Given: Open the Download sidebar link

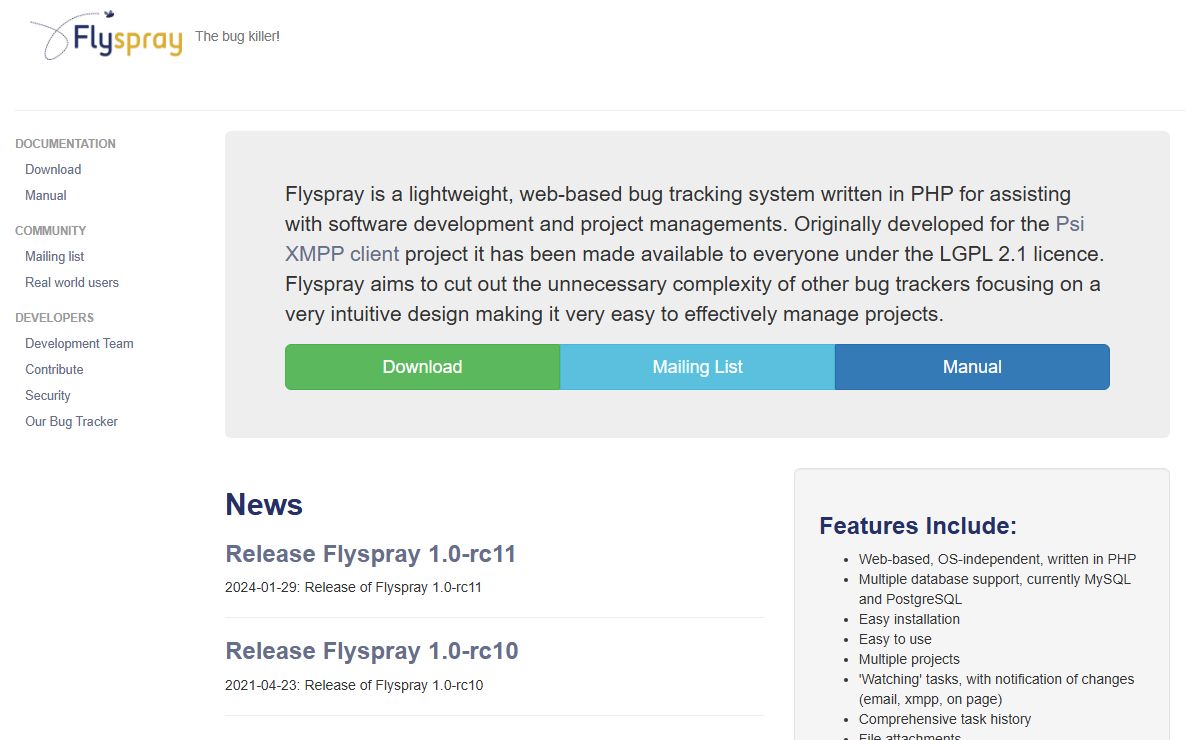Looking at the screenshot, I should click(53, 170).
